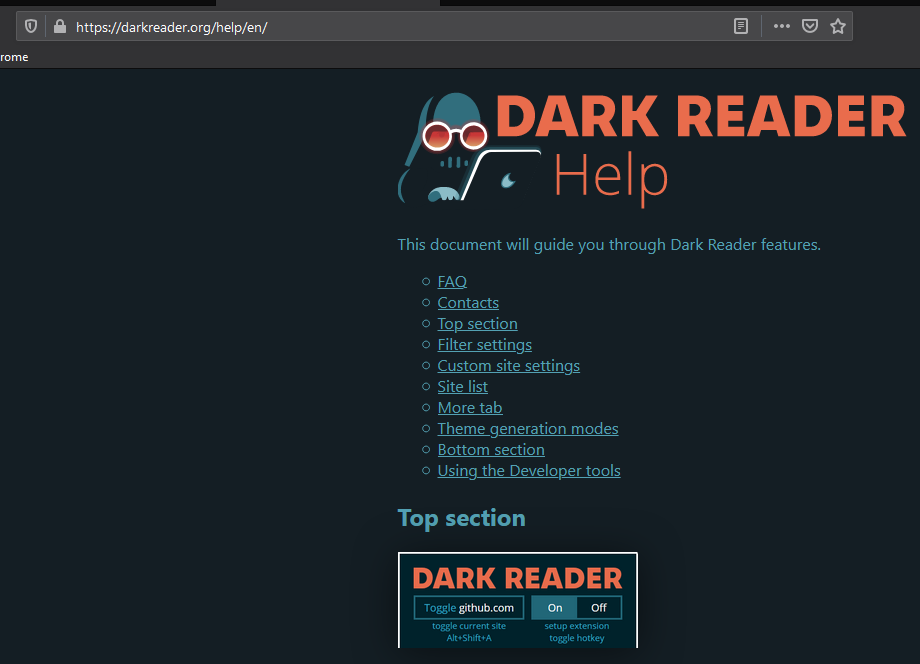This screenshot has height=664, width=920.
Task: Visit Theme generation modes link
Action: (527, 429)
